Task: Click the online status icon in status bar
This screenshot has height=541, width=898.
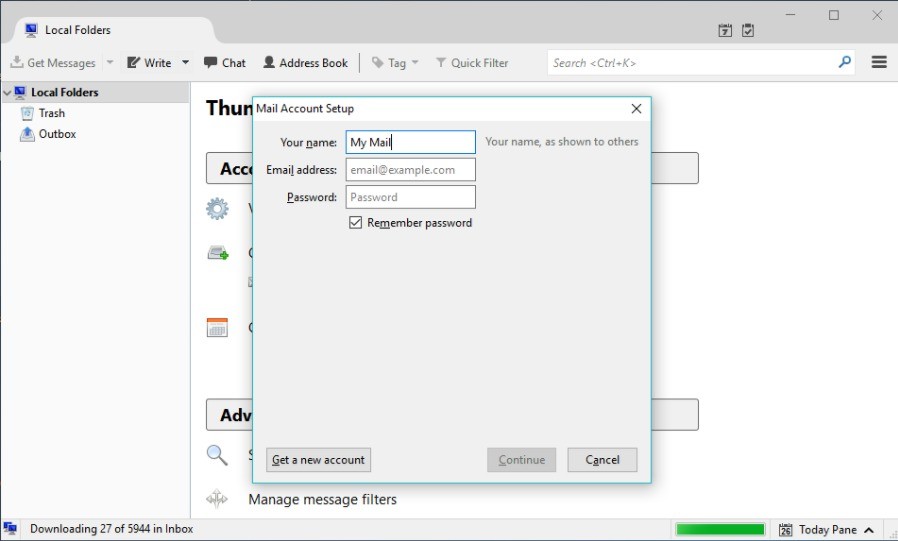Action: (x=11, y=529)
